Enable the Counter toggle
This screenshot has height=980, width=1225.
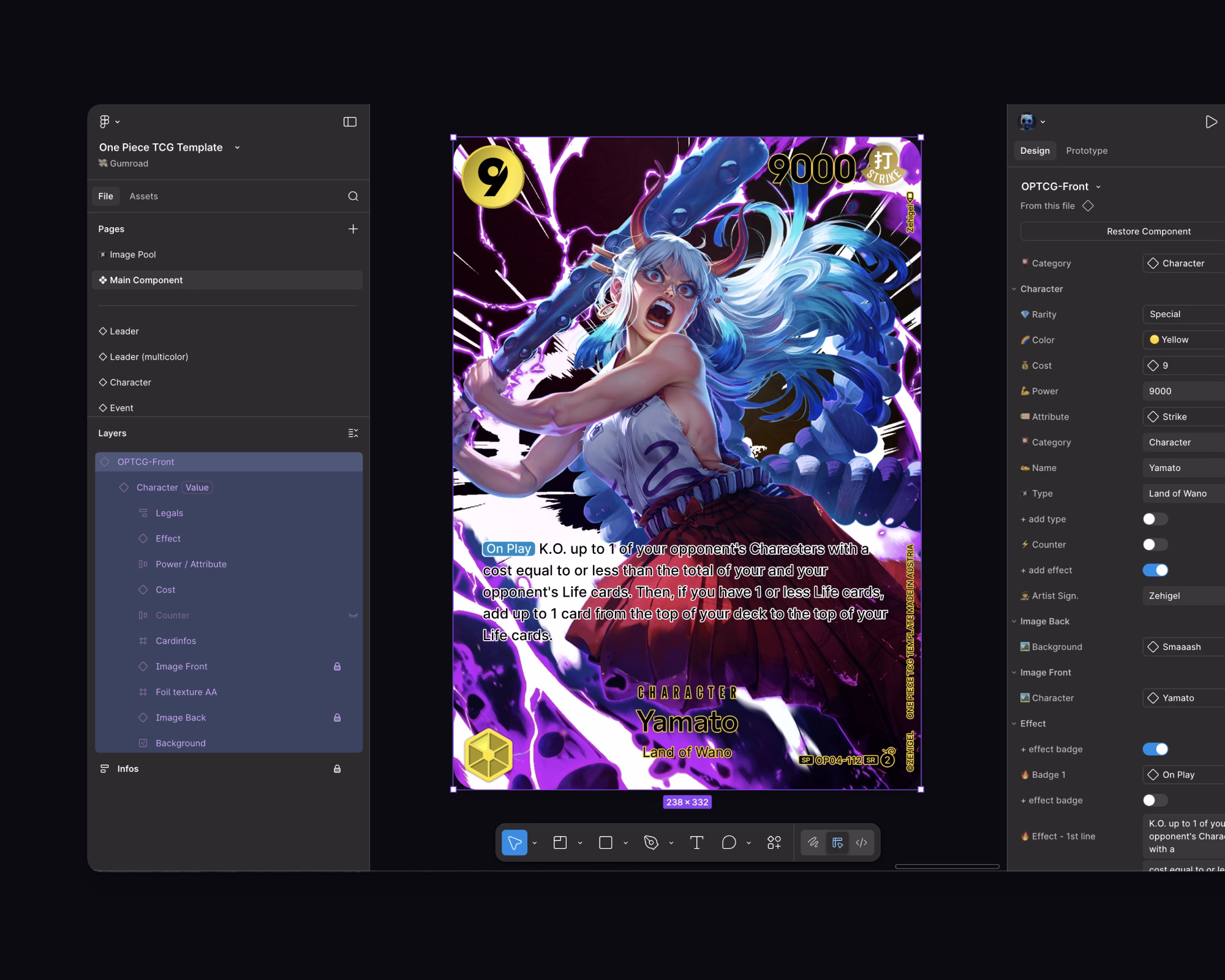[x=1155, y=545]
